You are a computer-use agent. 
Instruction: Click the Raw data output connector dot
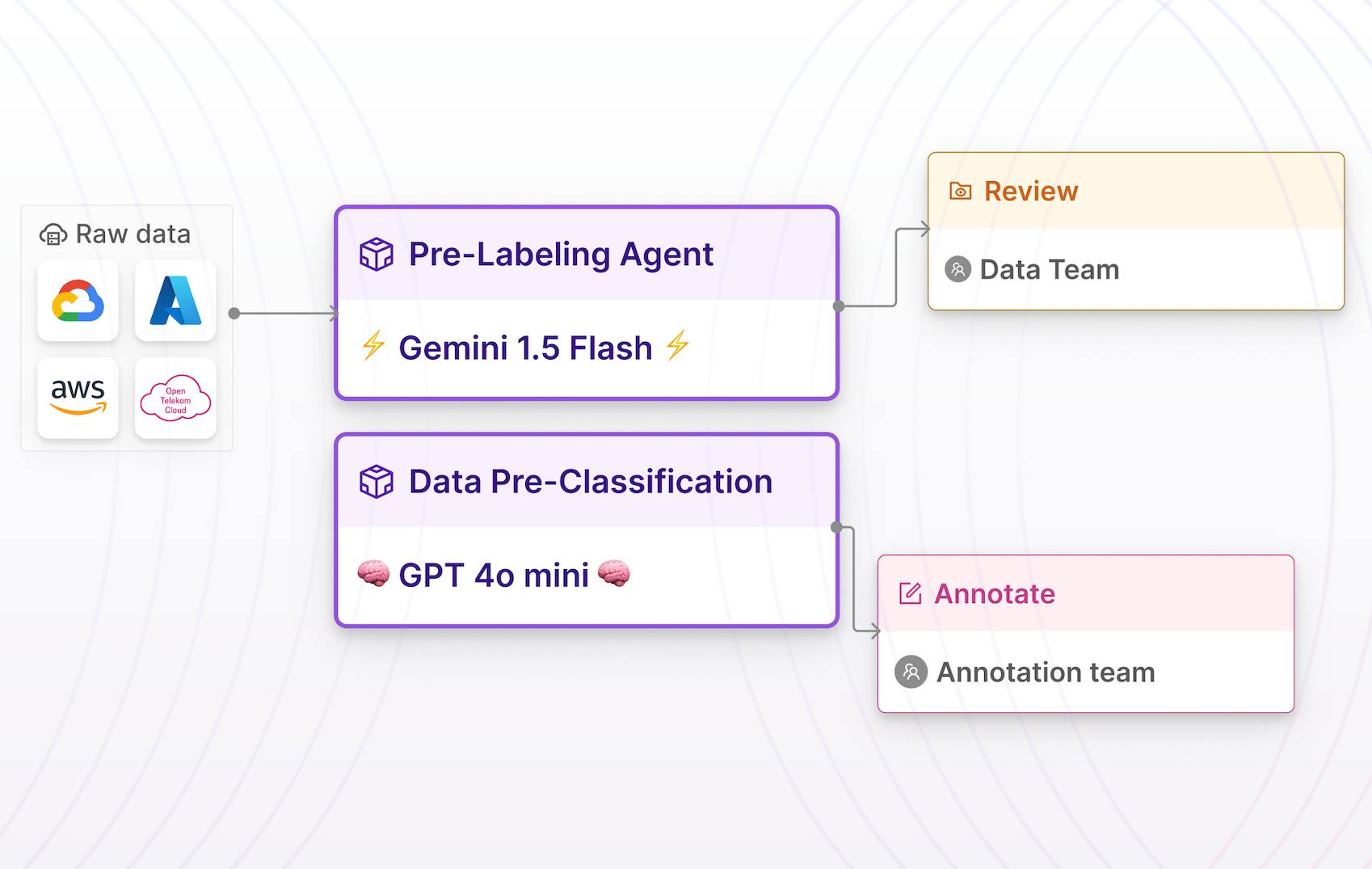tap(234, 314)
